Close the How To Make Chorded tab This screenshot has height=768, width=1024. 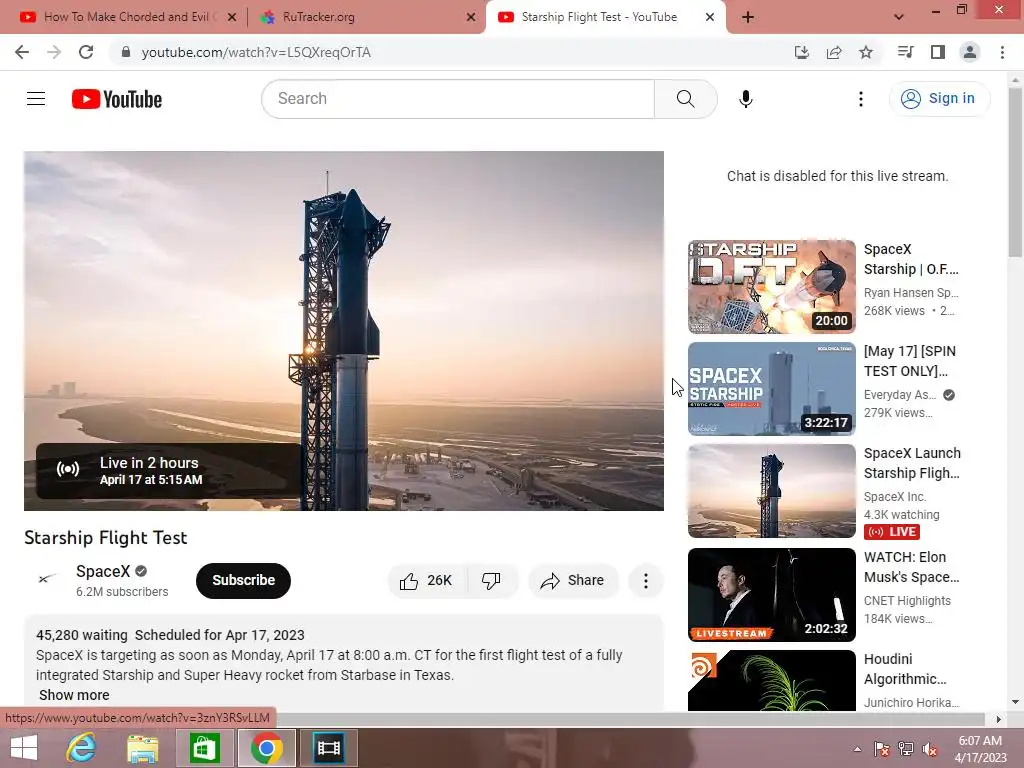(x=232, y=17)
